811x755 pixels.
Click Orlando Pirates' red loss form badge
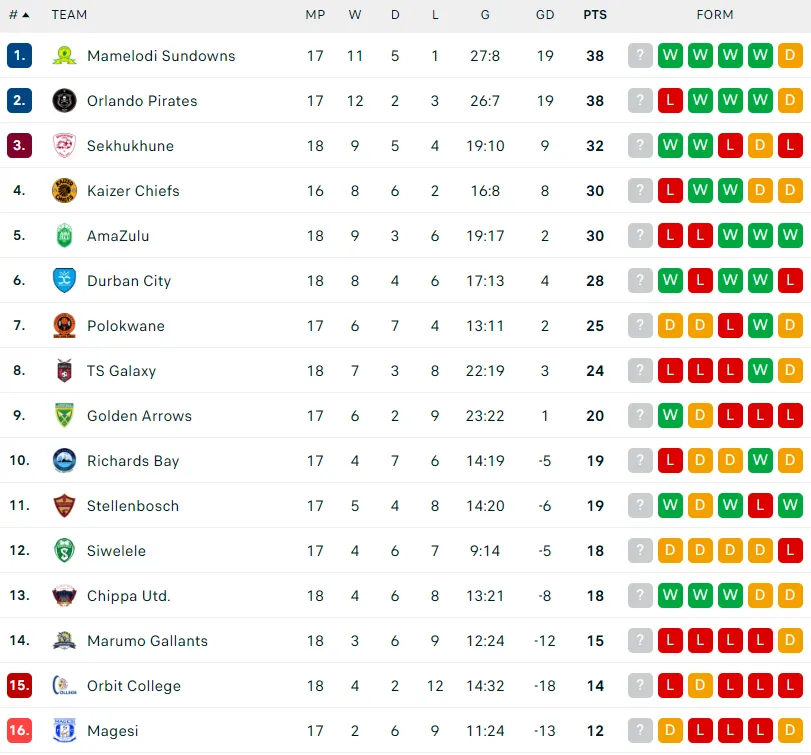point(670,101)
